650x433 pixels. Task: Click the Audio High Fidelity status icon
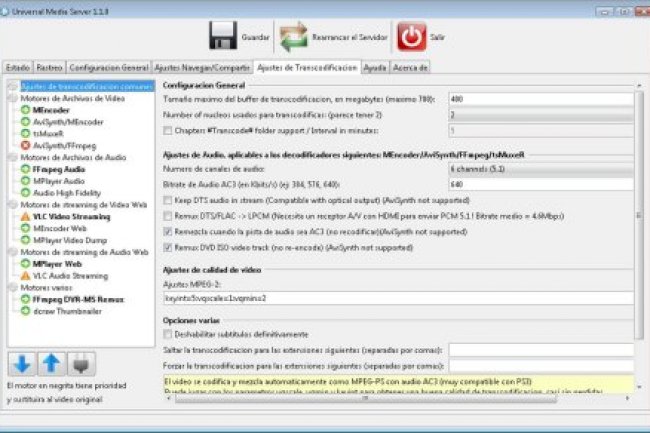(x=25, y=193)
